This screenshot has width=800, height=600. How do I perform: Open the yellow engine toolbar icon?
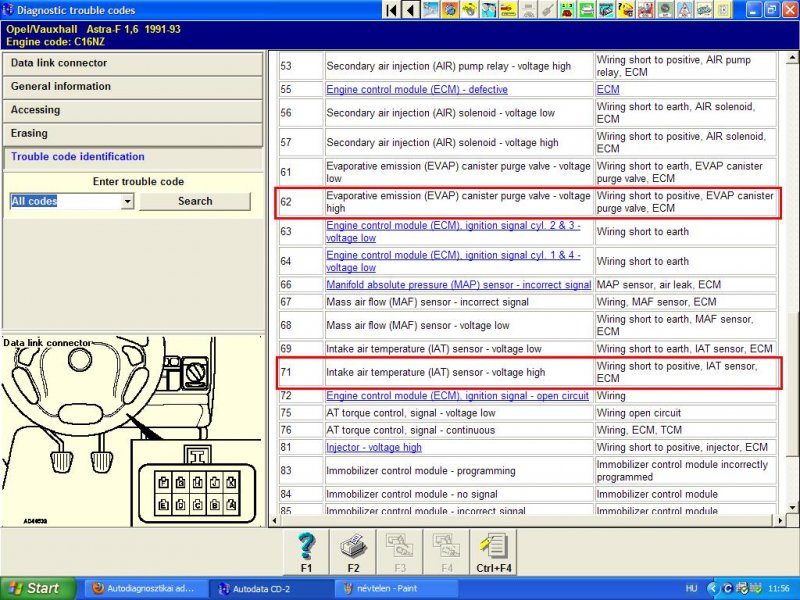point(469,10)
